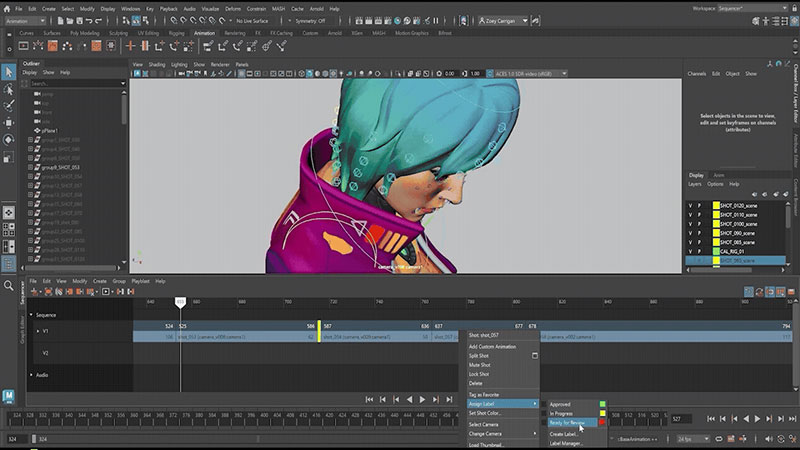Expand the V1 video track
Screen dimensions: 800x450
coord(38,331)
